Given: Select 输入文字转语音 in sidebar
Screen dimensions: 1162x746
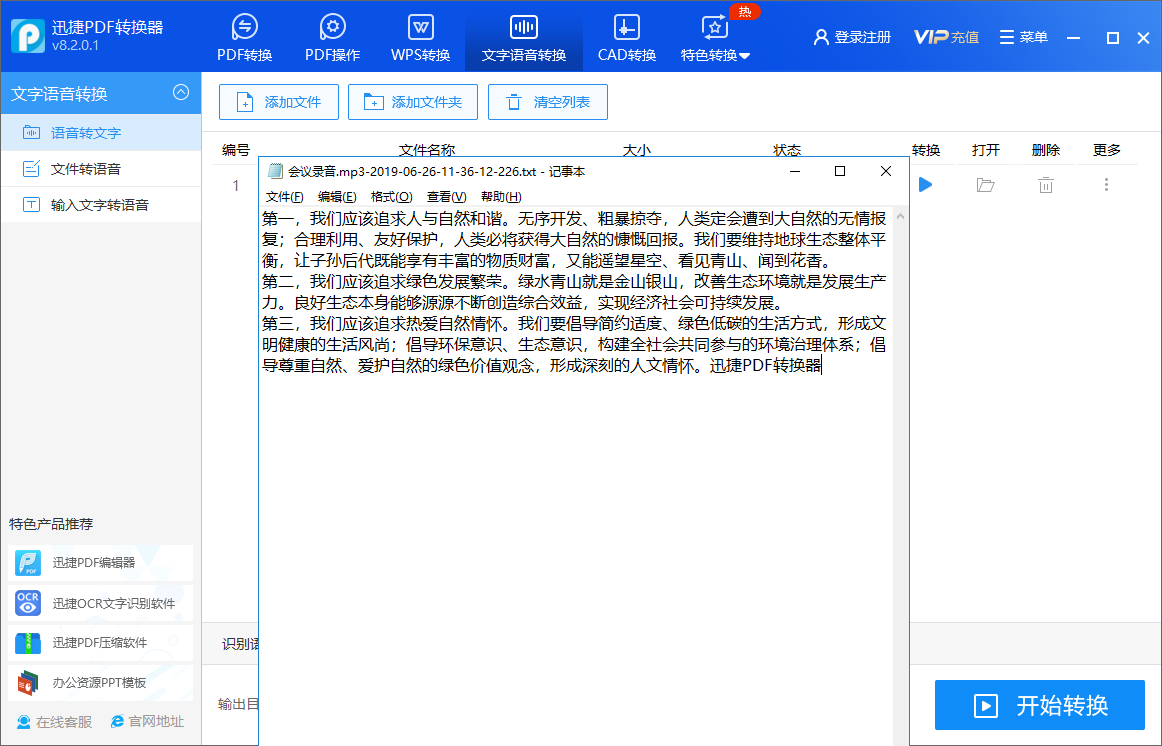Looking at the screenshot, I should point(99,205).
